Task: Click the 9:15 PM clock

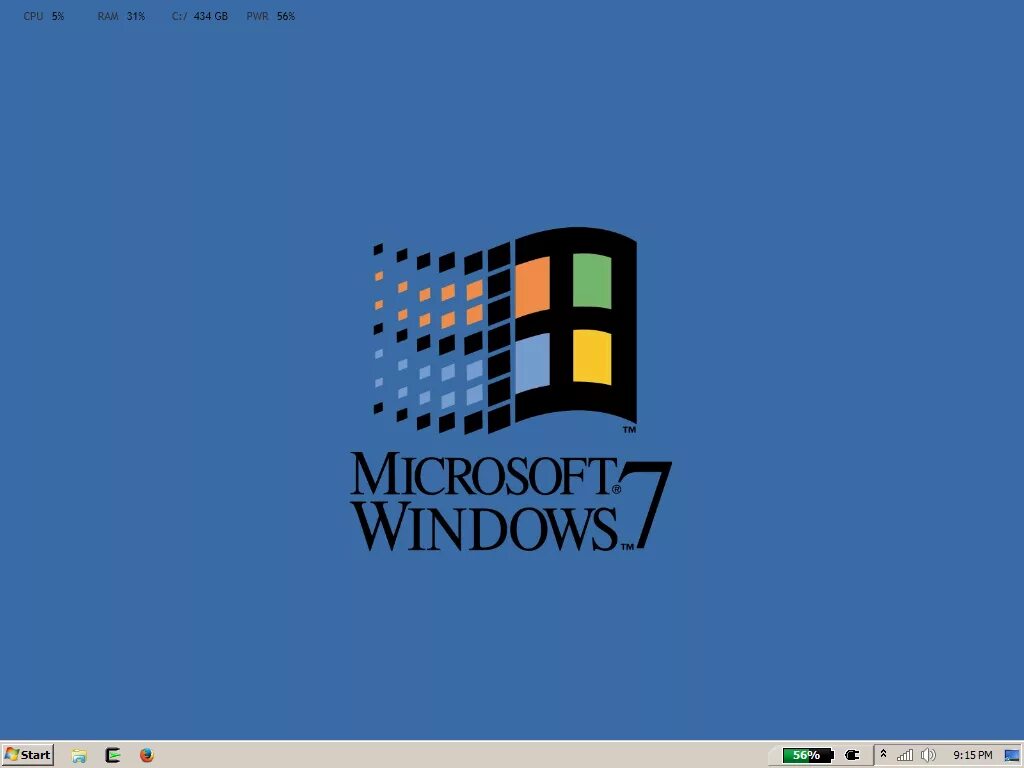Action: coord(972,756)
